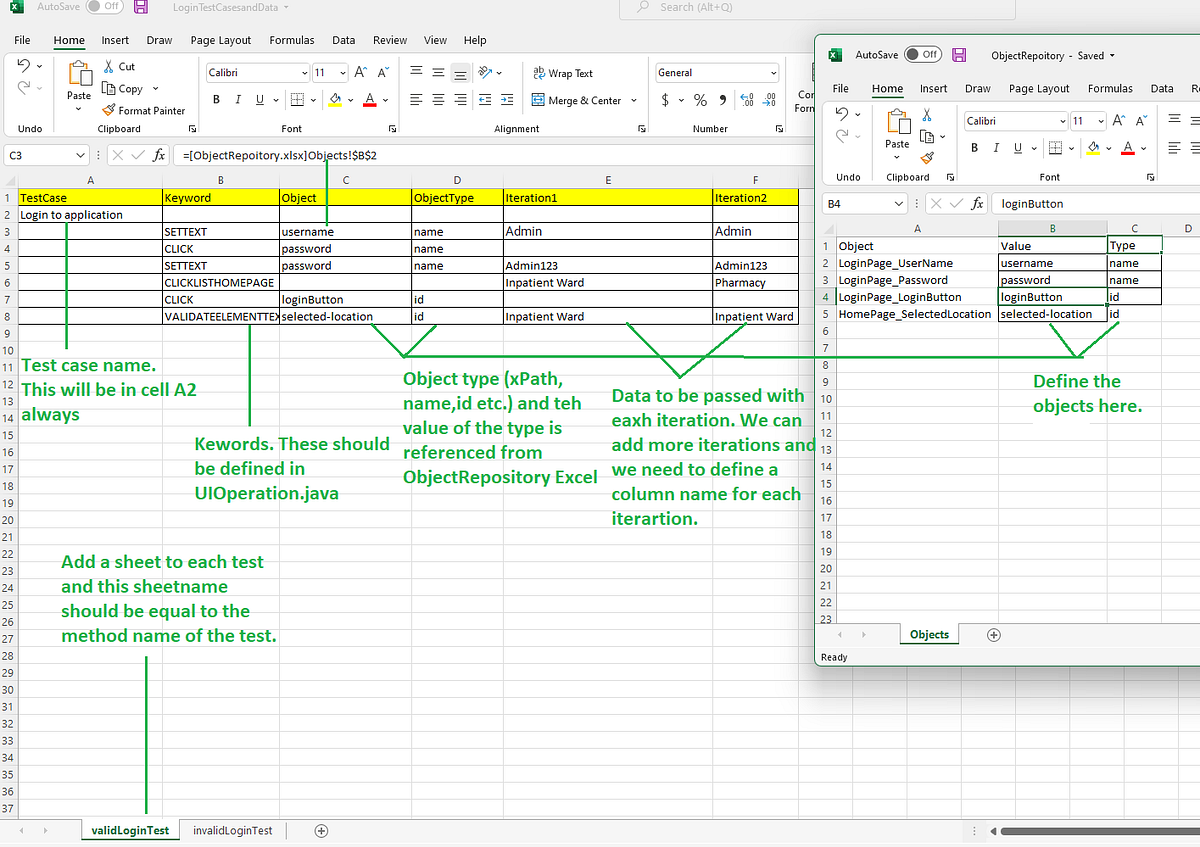Toggle Bold formatting in ObjectRepository window

[x=974, y=147]
